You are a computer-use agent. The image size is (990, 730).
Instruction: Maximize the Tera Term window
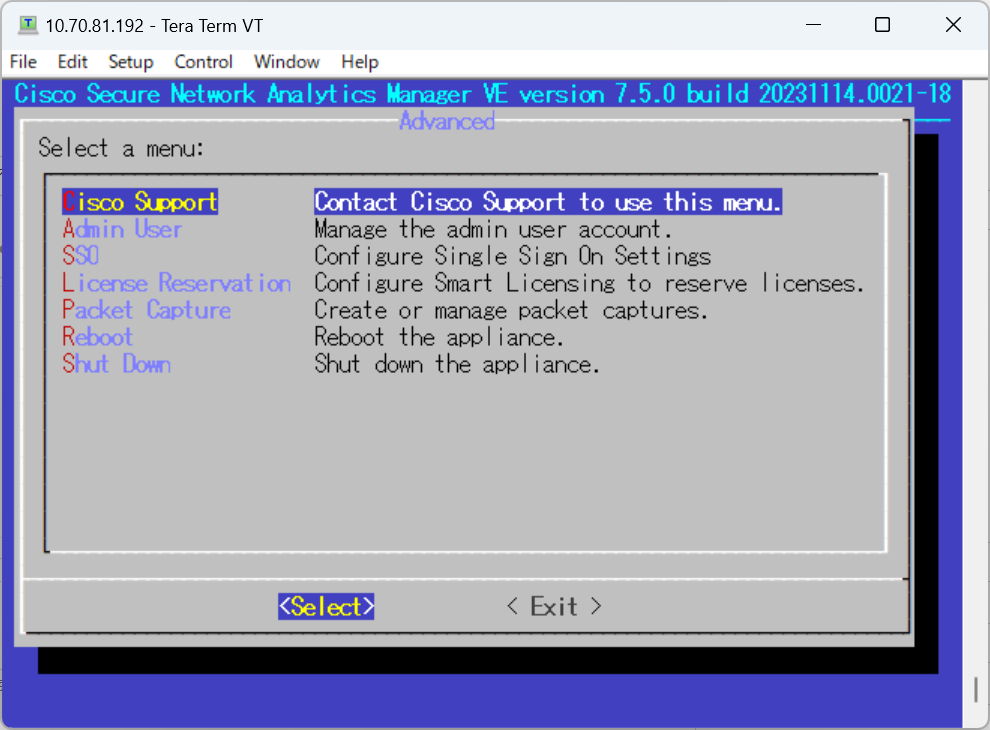click(x=882, y=25)
